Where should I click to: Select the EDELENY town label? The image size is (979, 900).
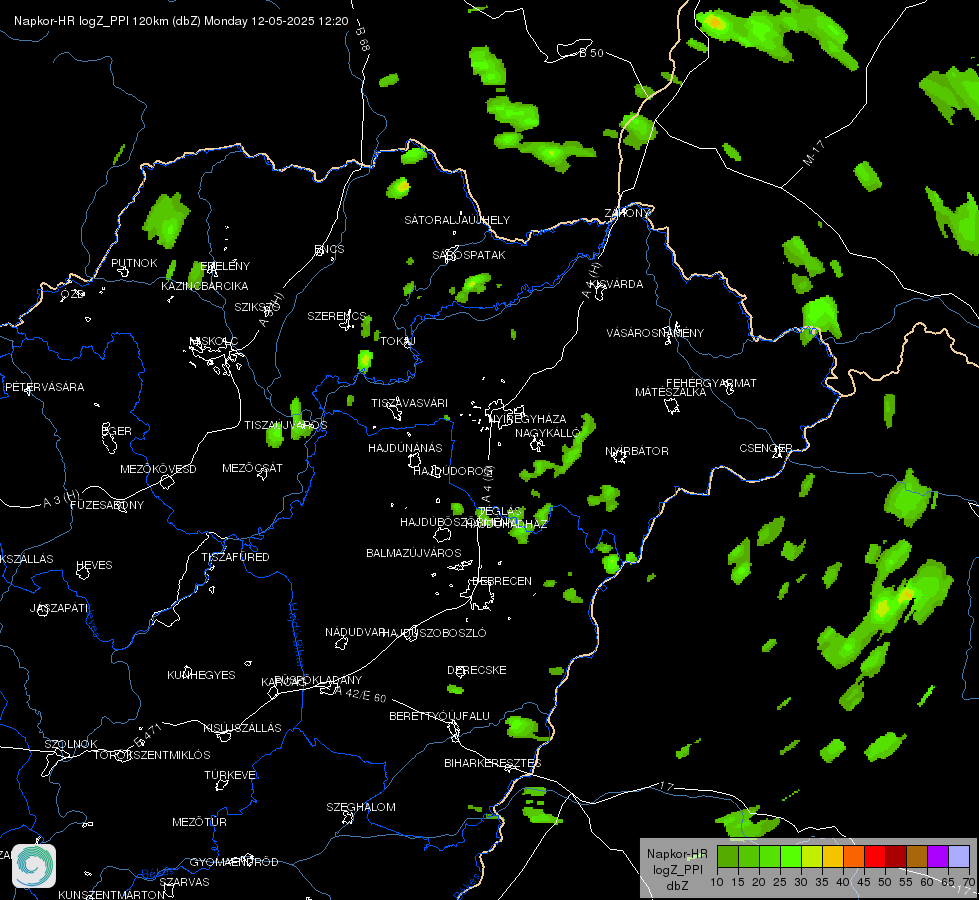pos(225,265)
